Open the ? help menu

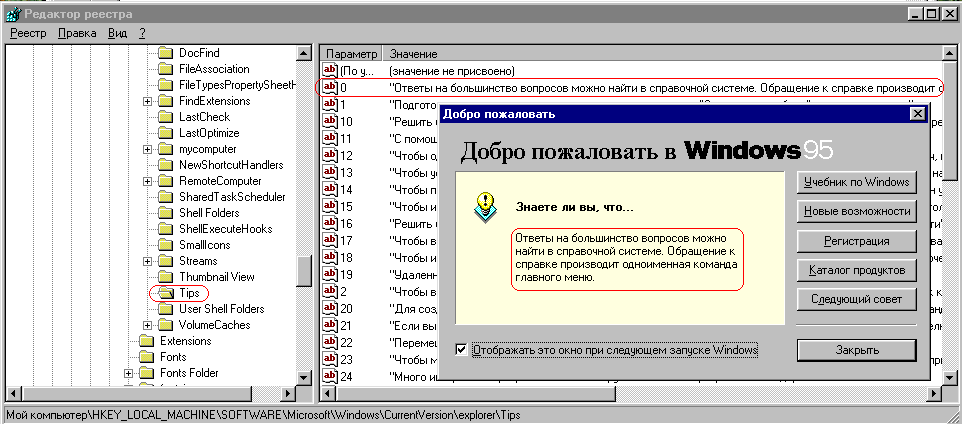click(x=142, y=33)
